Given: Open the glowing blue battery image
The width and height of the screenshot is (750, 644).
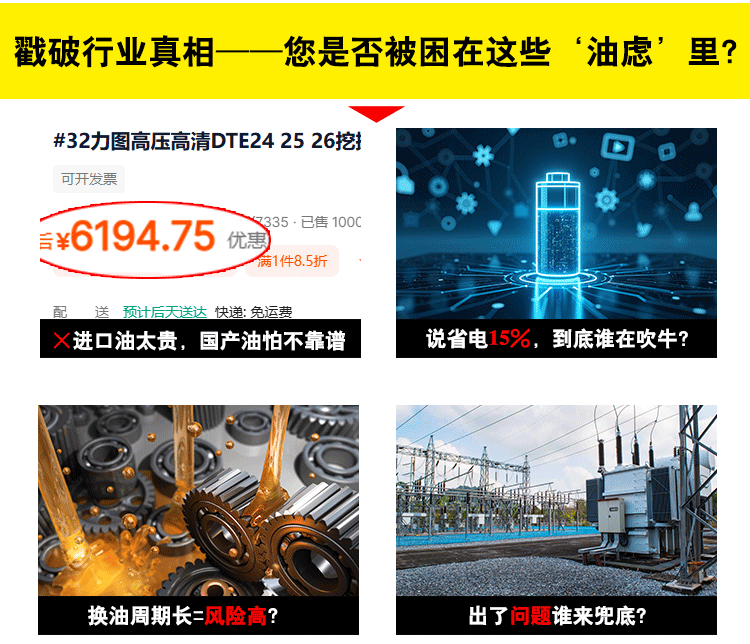Looking at the screenshot, I should pos(556,223).
